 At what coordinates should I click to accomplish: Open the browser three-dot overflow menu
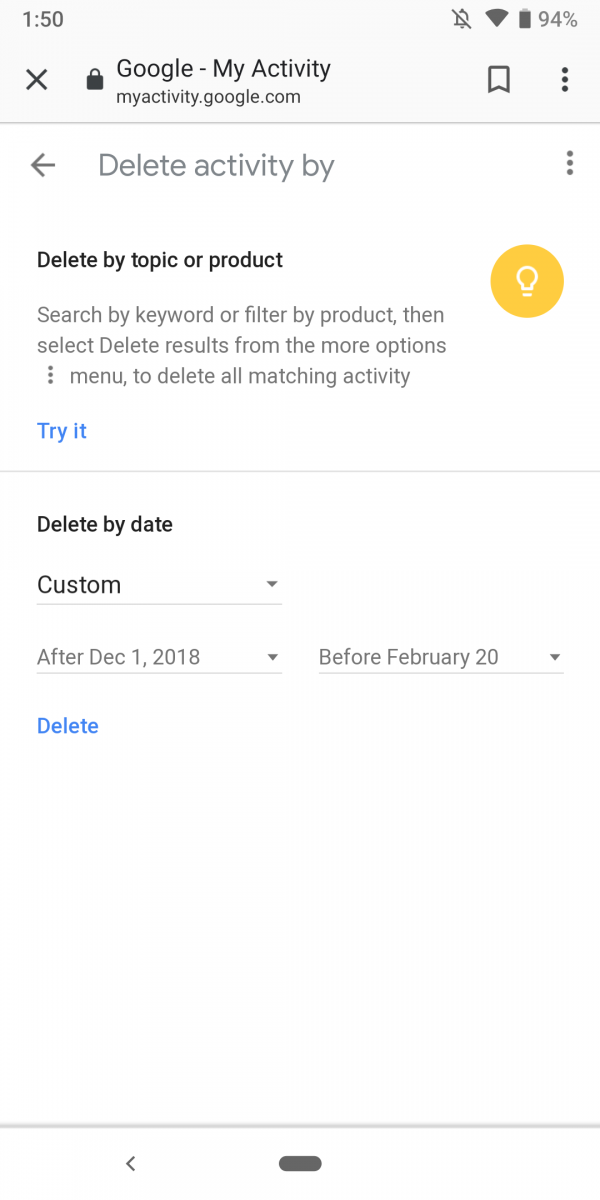[x=565, y=80]
